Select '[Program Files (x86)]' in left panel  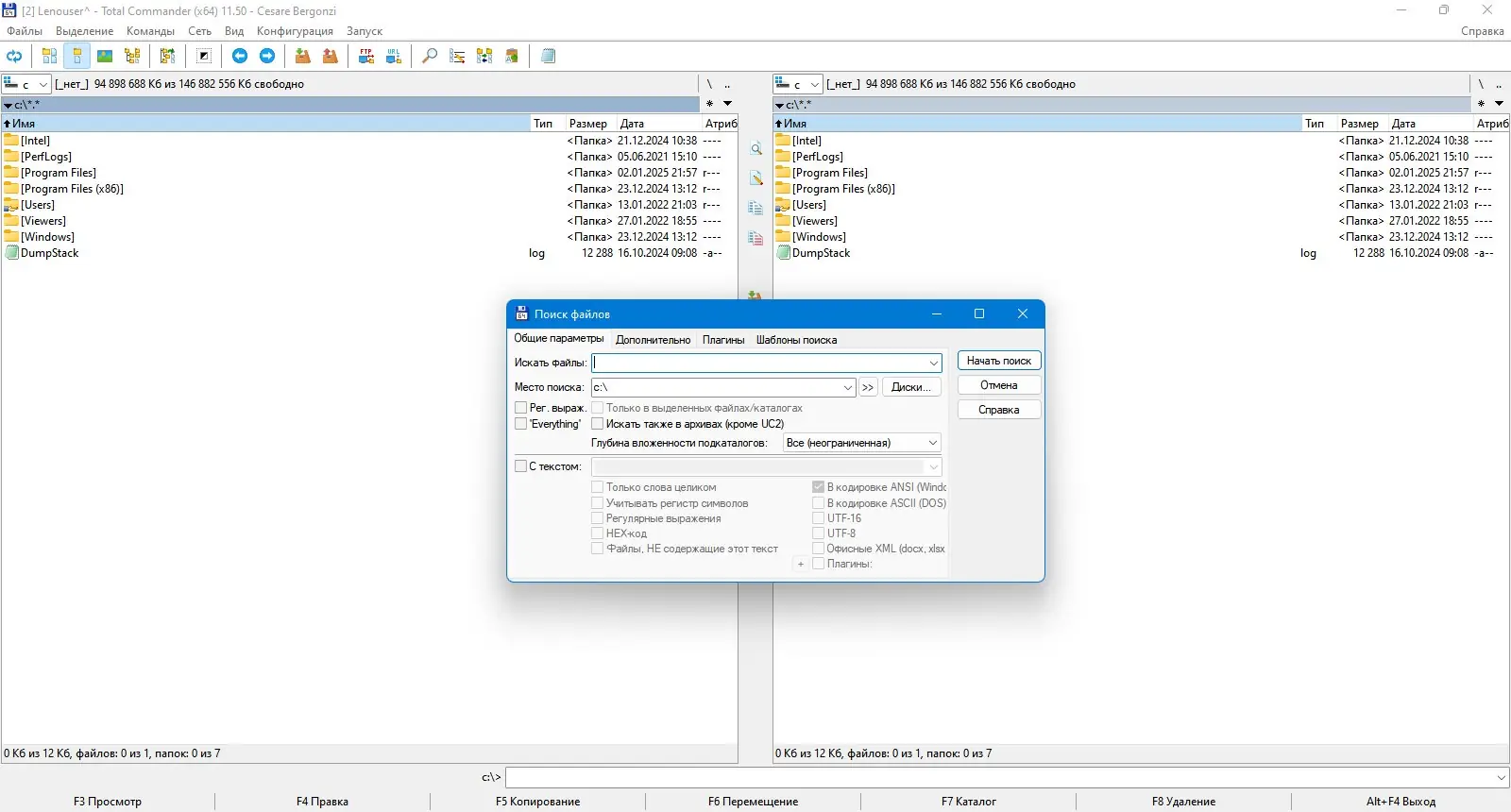coord(72,189)
